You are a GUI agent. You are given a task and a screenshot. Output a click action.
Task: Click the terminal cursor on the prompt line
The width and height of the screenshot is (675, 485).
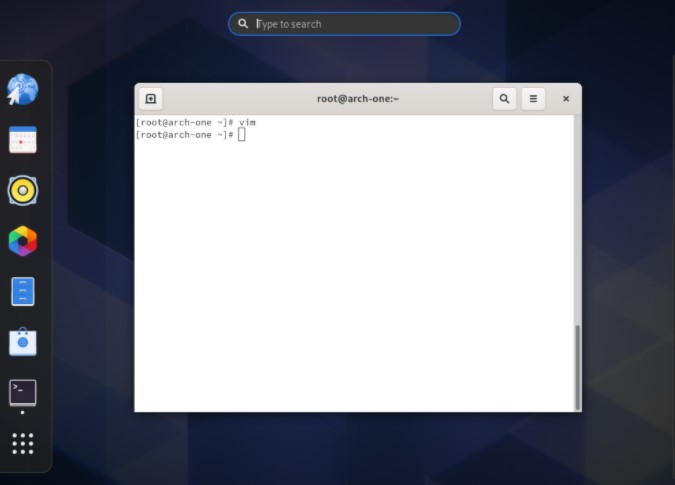[242, 135]
